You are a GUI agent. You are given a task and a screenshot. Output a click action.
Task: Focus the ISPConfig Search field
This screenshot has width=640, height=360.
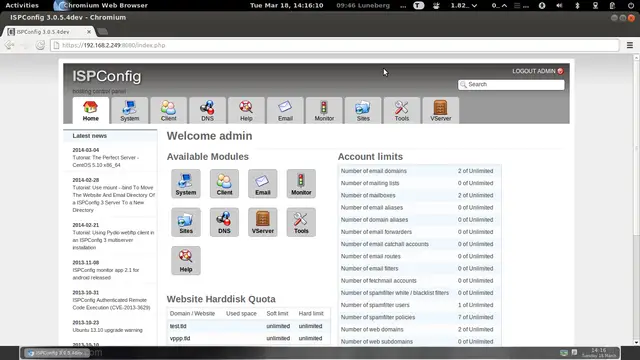pos(511,84)
